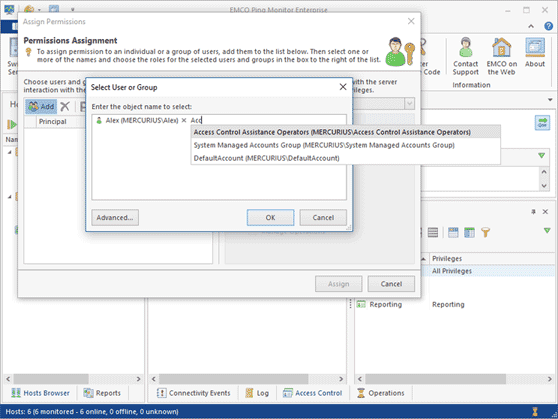The width and height of the screenshot is (558, 419).
Task: Open the Advanced... search options
Action: (x=115, y=218)
